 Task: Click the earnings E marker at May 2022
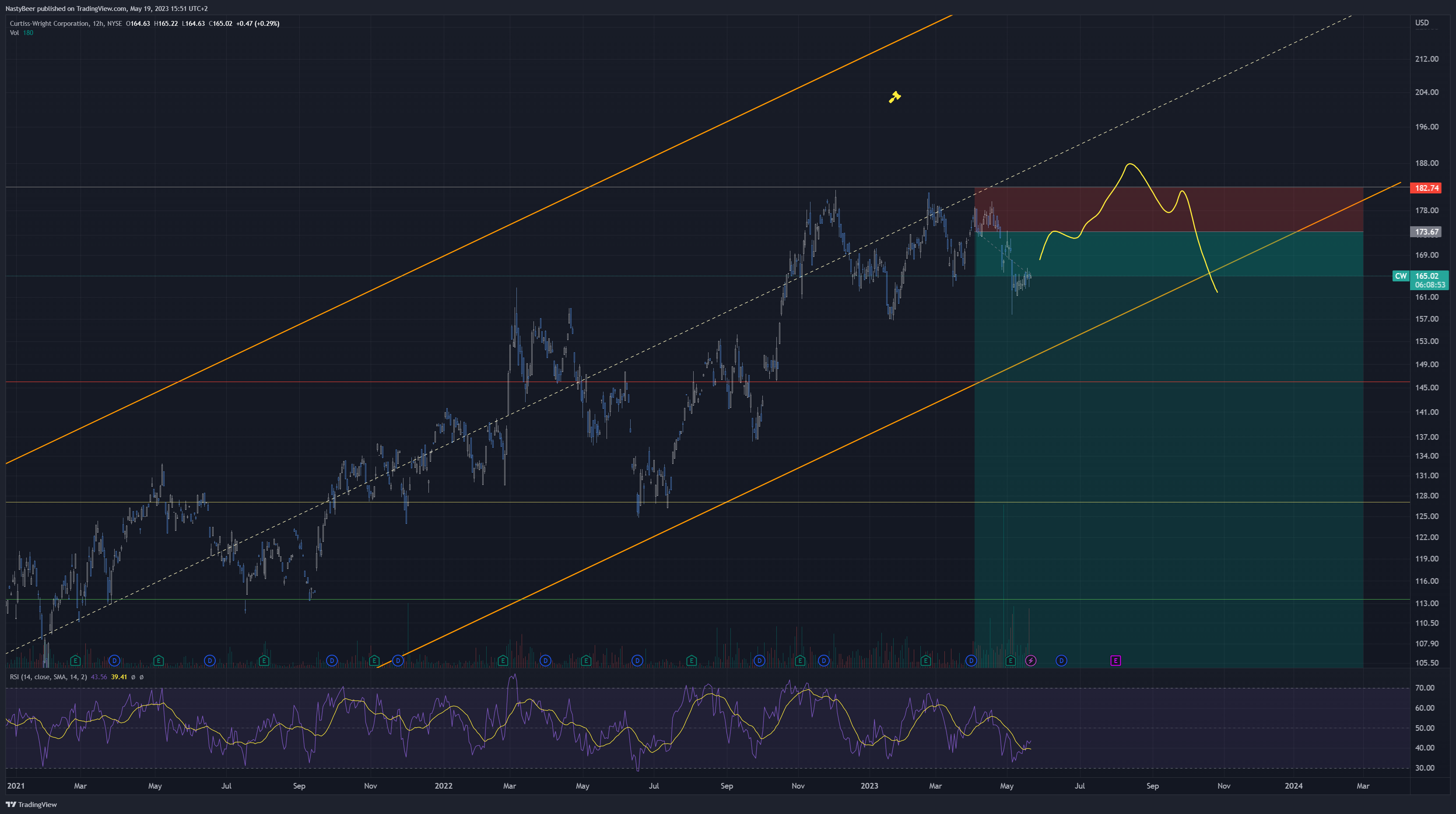(x=586, y=660)
